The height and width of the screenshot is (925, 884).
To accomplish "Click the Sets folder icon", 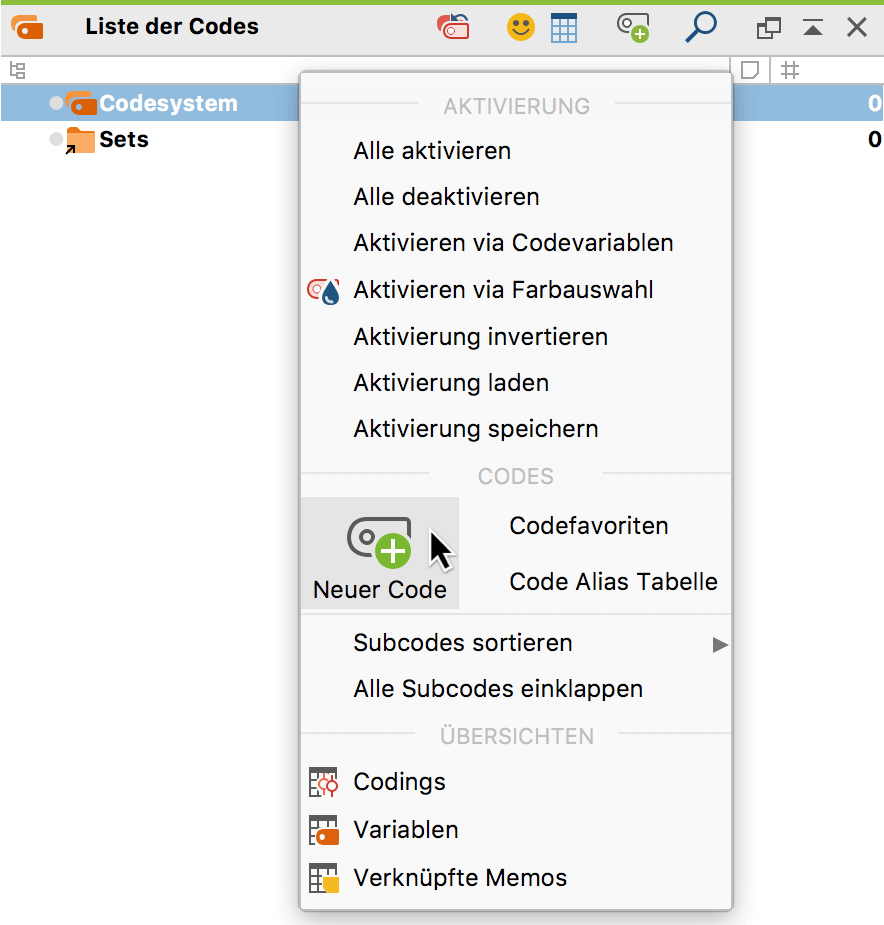I will pyautogui.click(x=80, y=140).
